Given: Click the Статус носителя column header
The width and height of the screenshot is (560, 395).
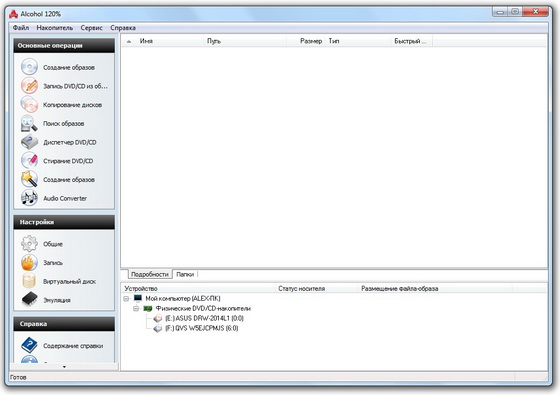Looking at the screenshot, I should tap(317, 289).
